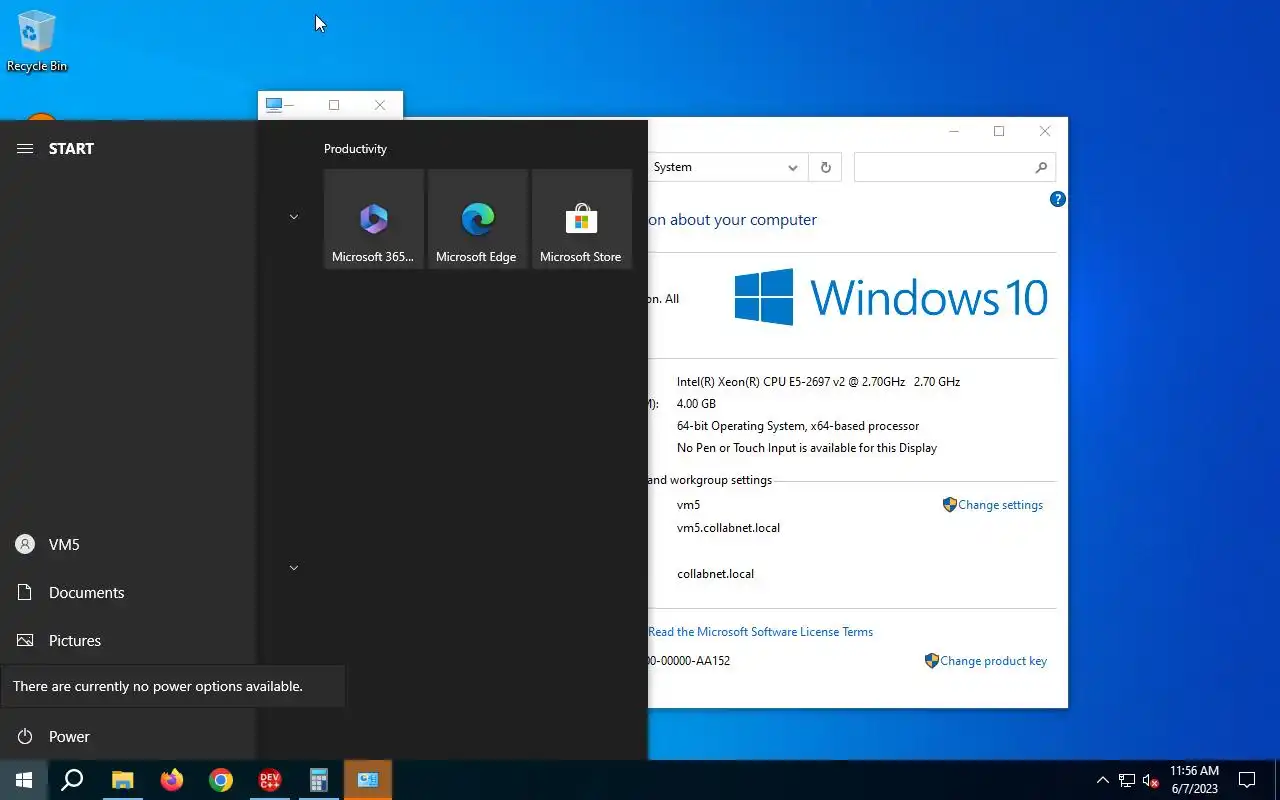Close the System window

point(1045,131)
